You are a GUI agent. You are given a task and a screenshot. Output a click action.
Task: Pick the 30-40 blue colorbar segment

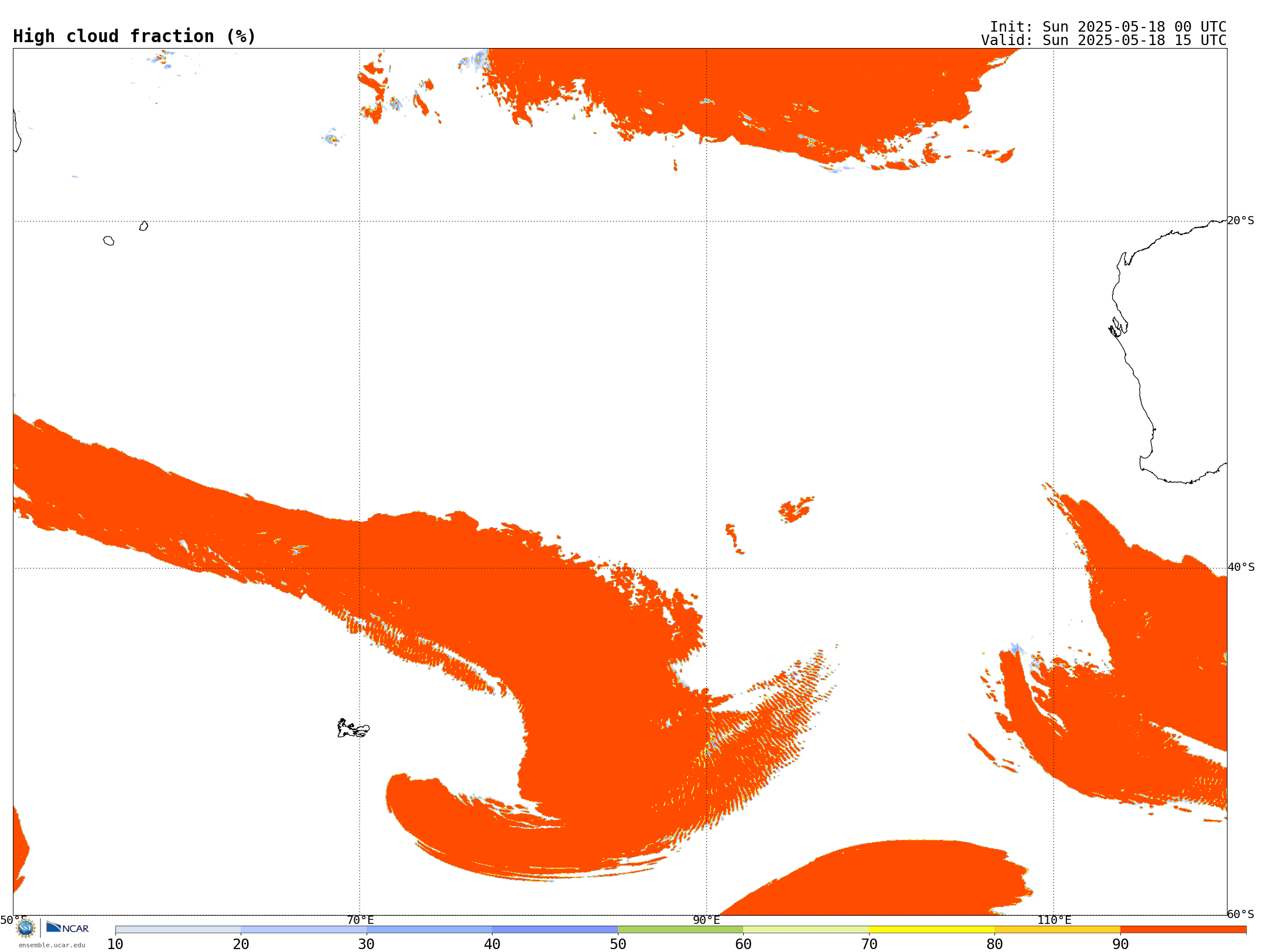pos(429,930)
